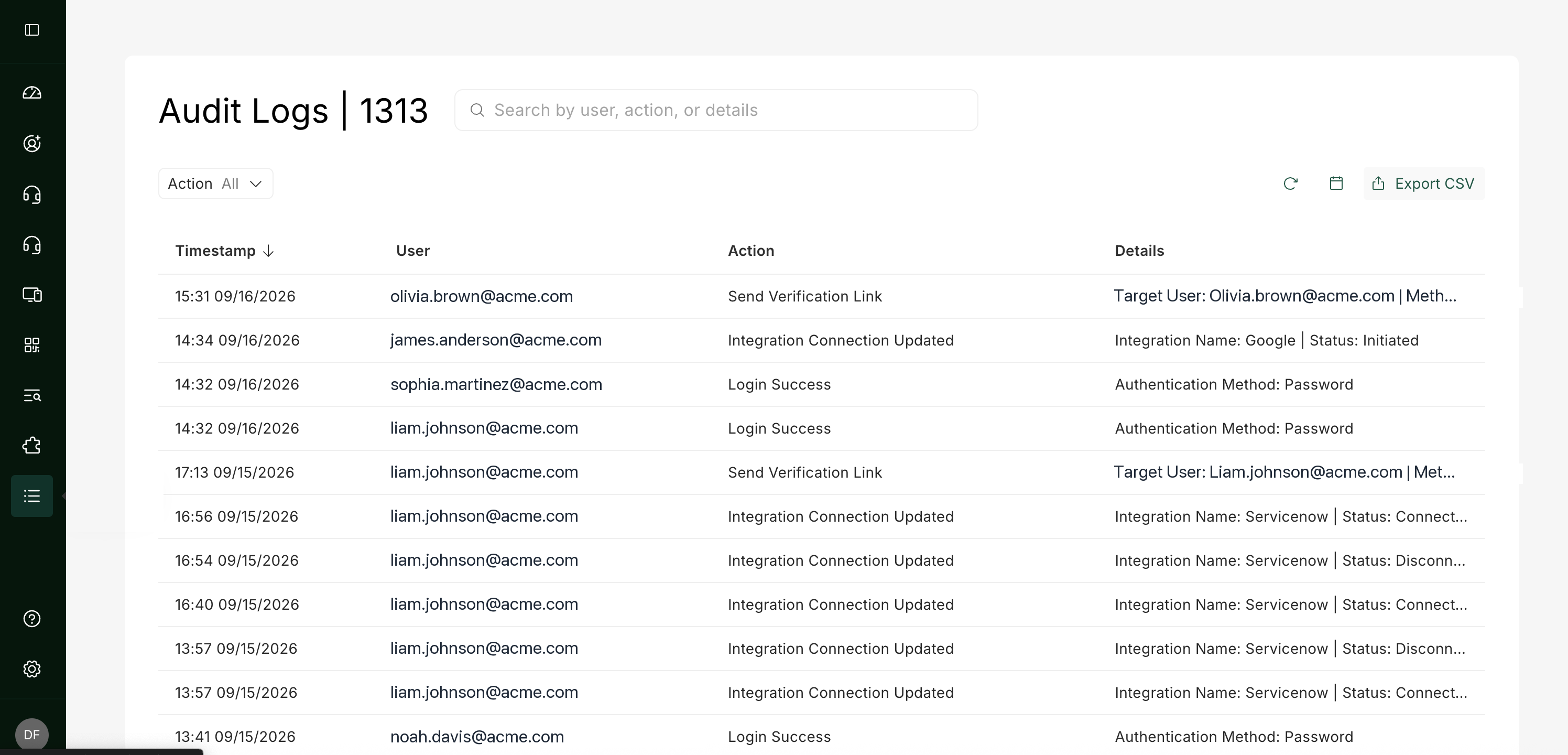1568x755 pixels.
Task: Open the settings gear icon
Action: tap(31, 669)
